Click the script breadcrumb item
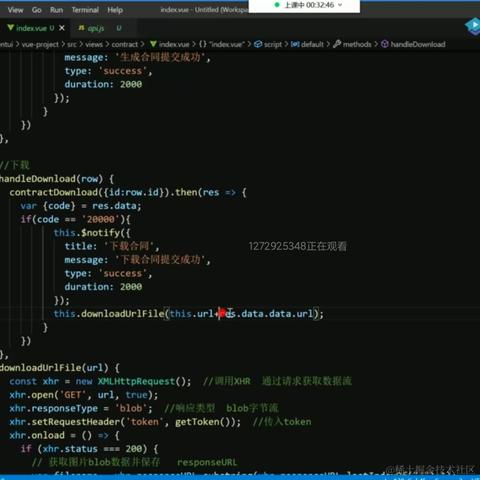The image size is (480, 480). pos(273,44)
